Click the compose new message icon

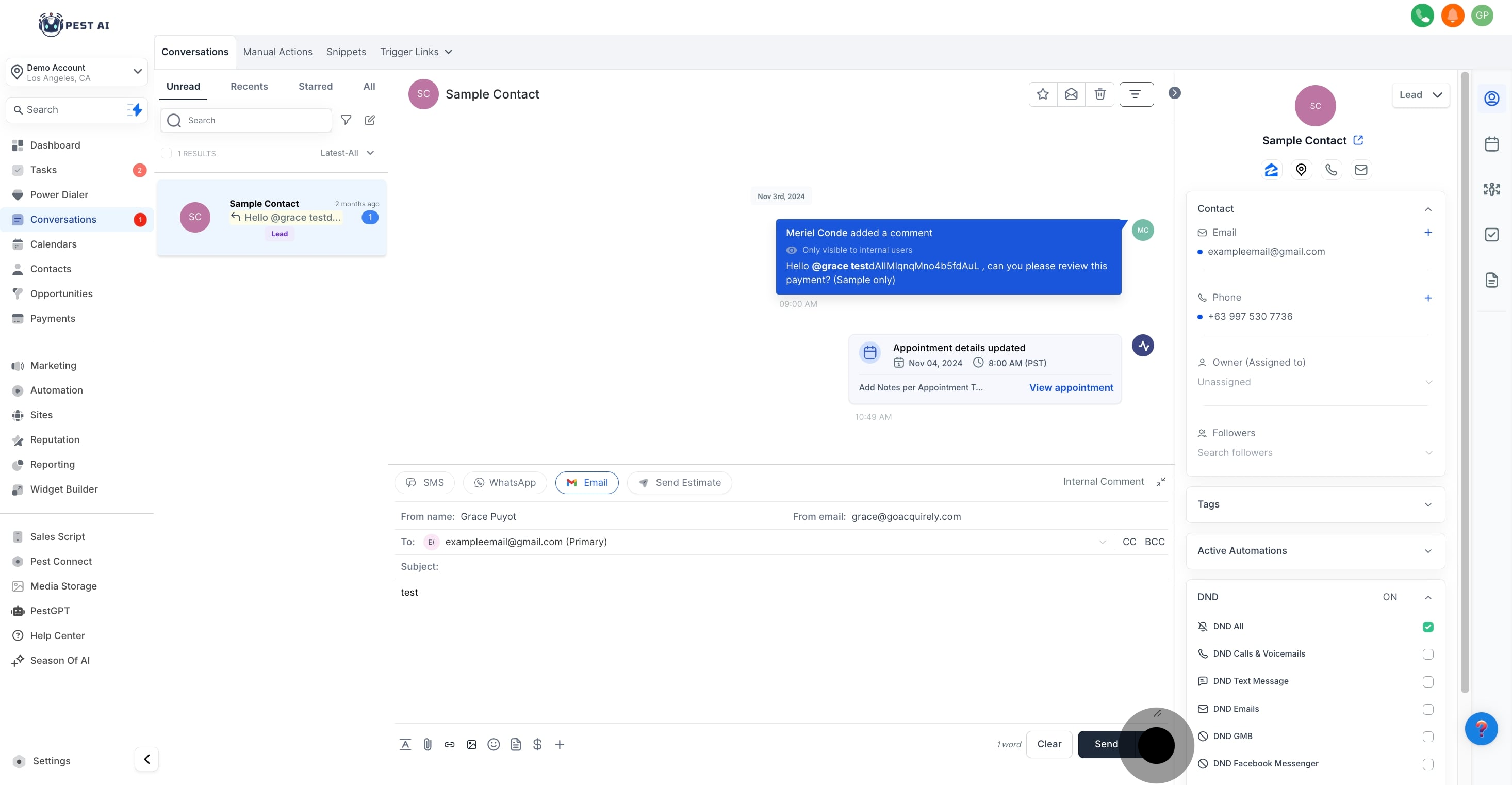370,120
